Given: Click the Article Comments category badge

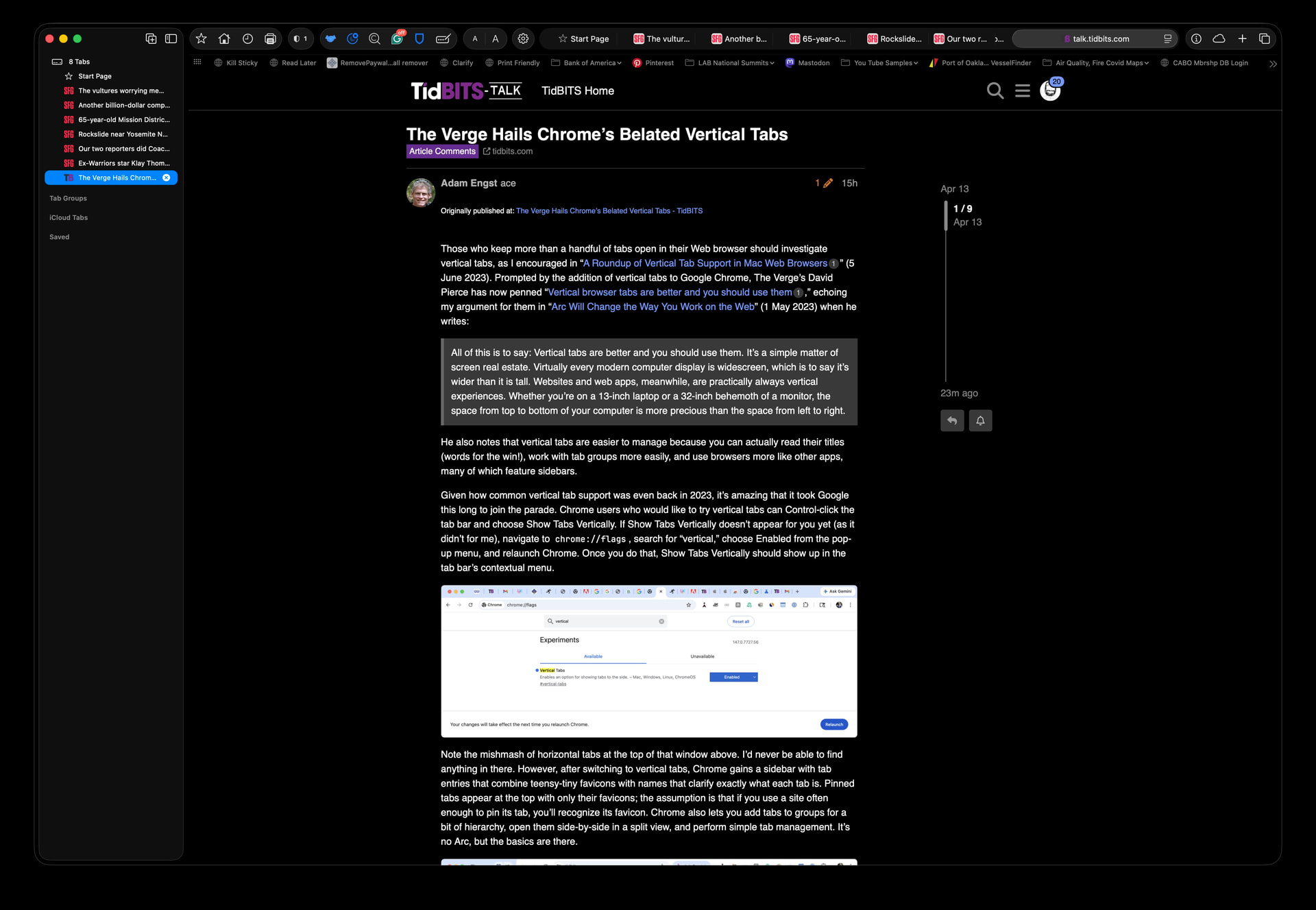Looking at the screenshot, I should [x=442, y=152].
